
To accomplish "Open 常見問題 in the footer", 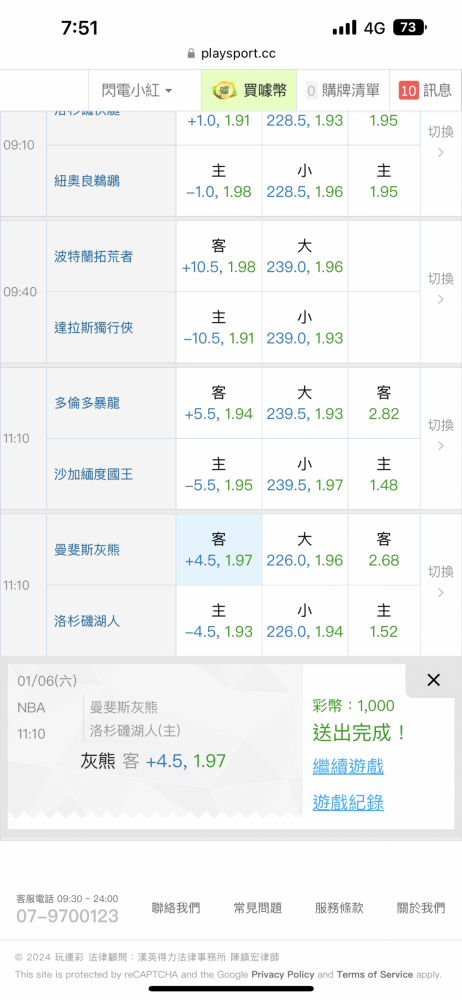I will coord(258,908).
